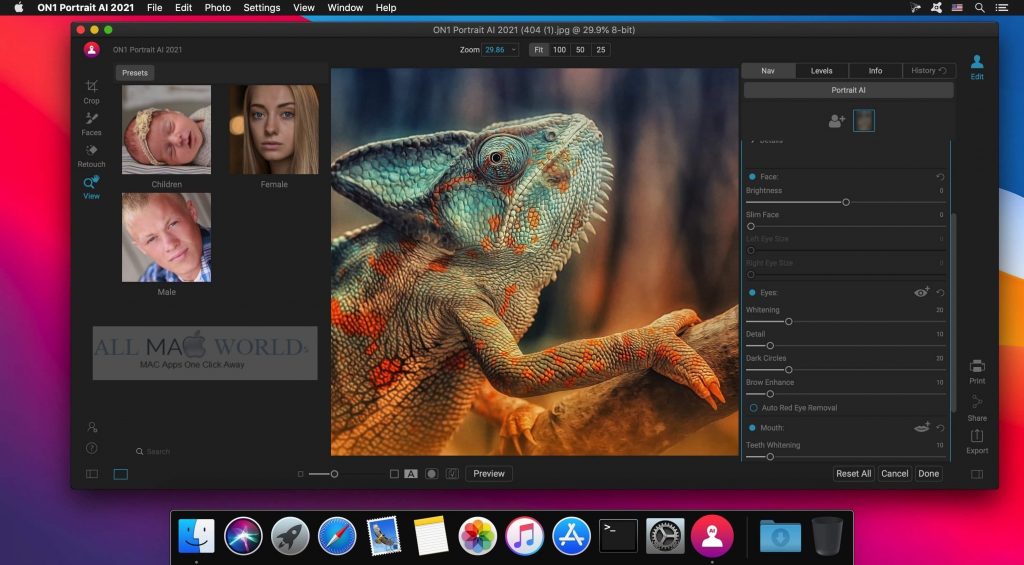The image size is (1024, 565).
Task: Open the Zoom value dropdown
Action: (500, 50)
